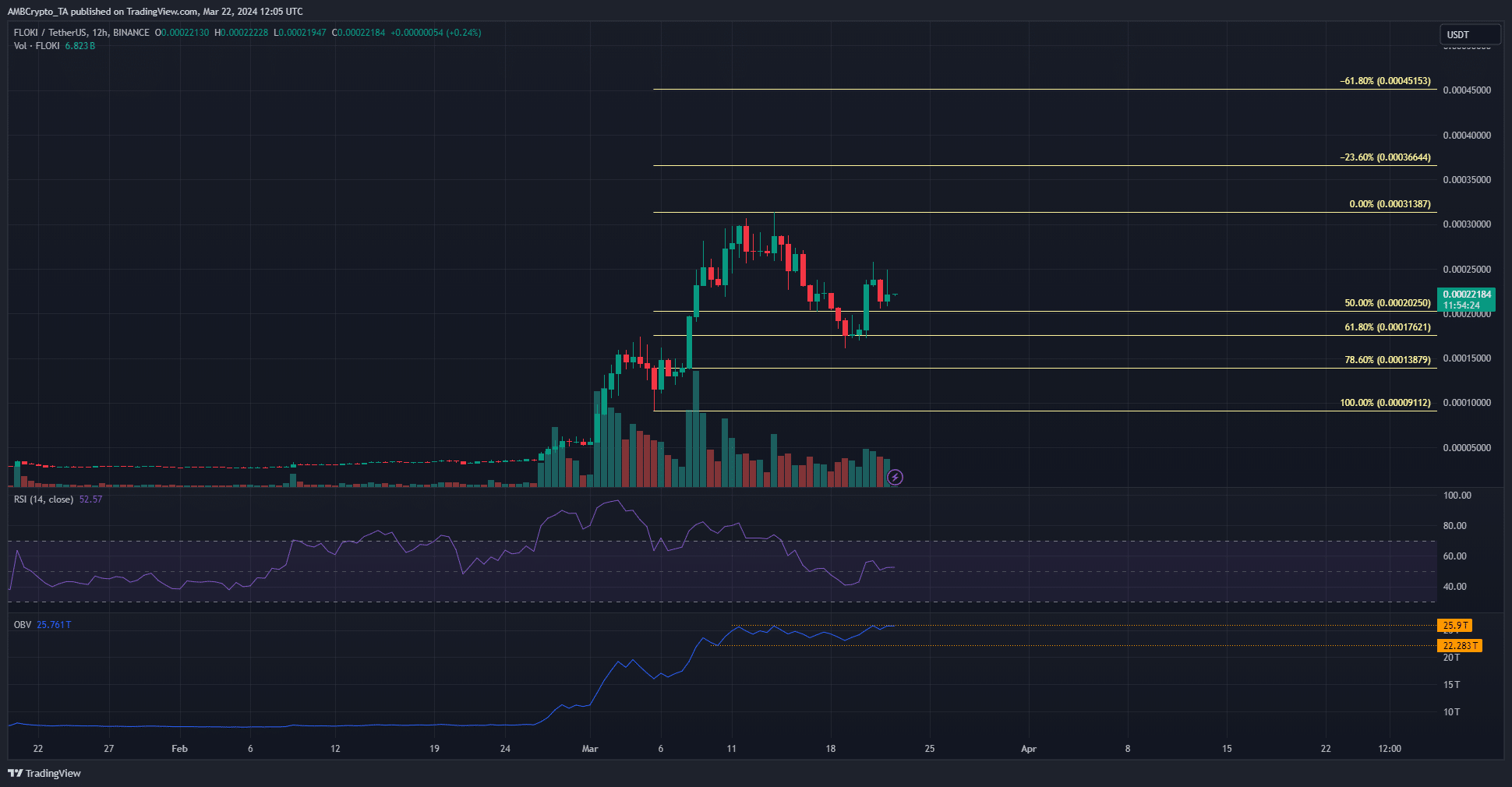Click the 78.60% (0.00013879) Fibonacci label

(x=1388, y=360)
